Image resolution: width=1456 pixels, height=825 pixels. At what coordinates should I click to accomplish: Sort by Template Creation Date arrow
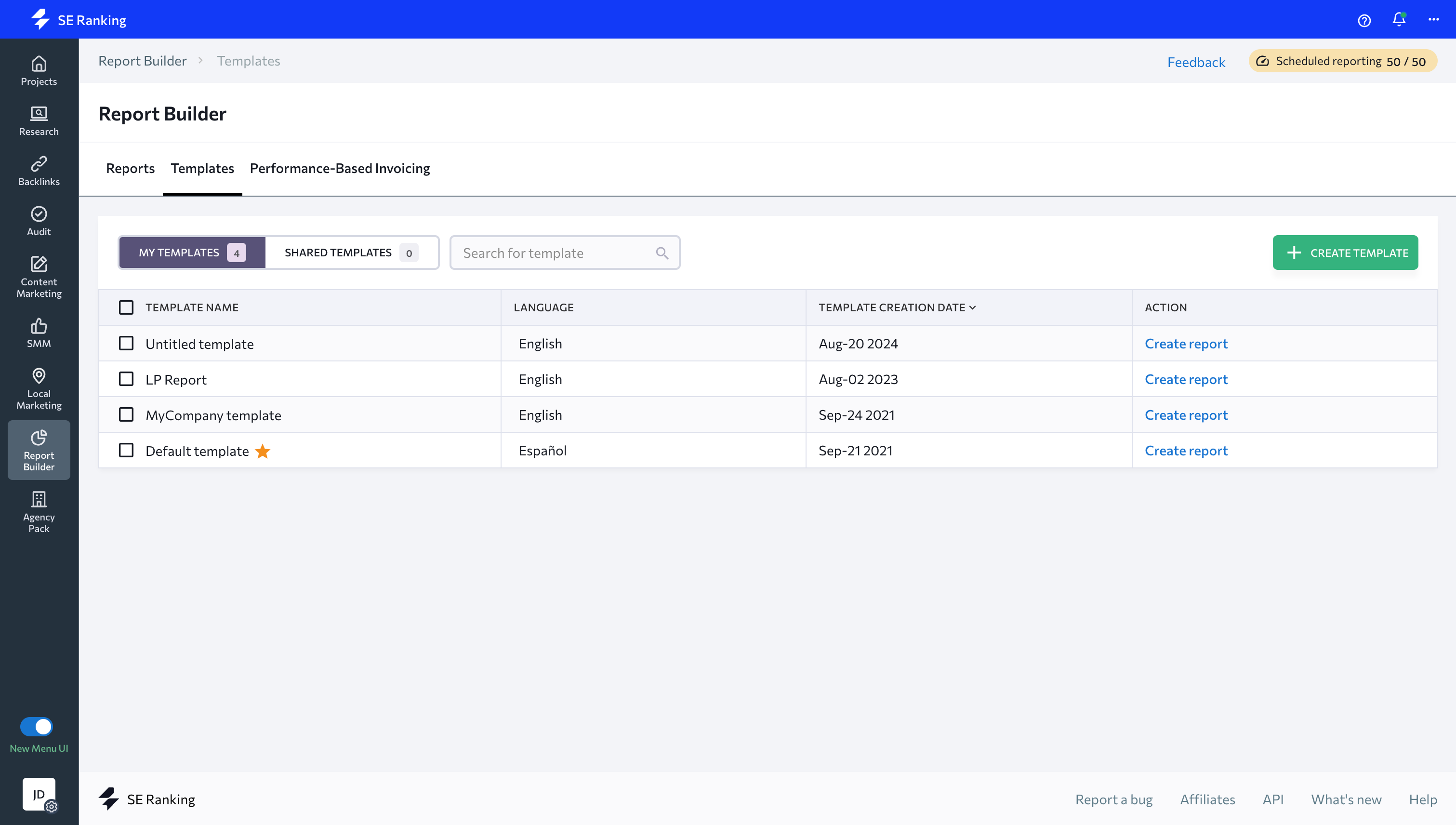[972, 307]
